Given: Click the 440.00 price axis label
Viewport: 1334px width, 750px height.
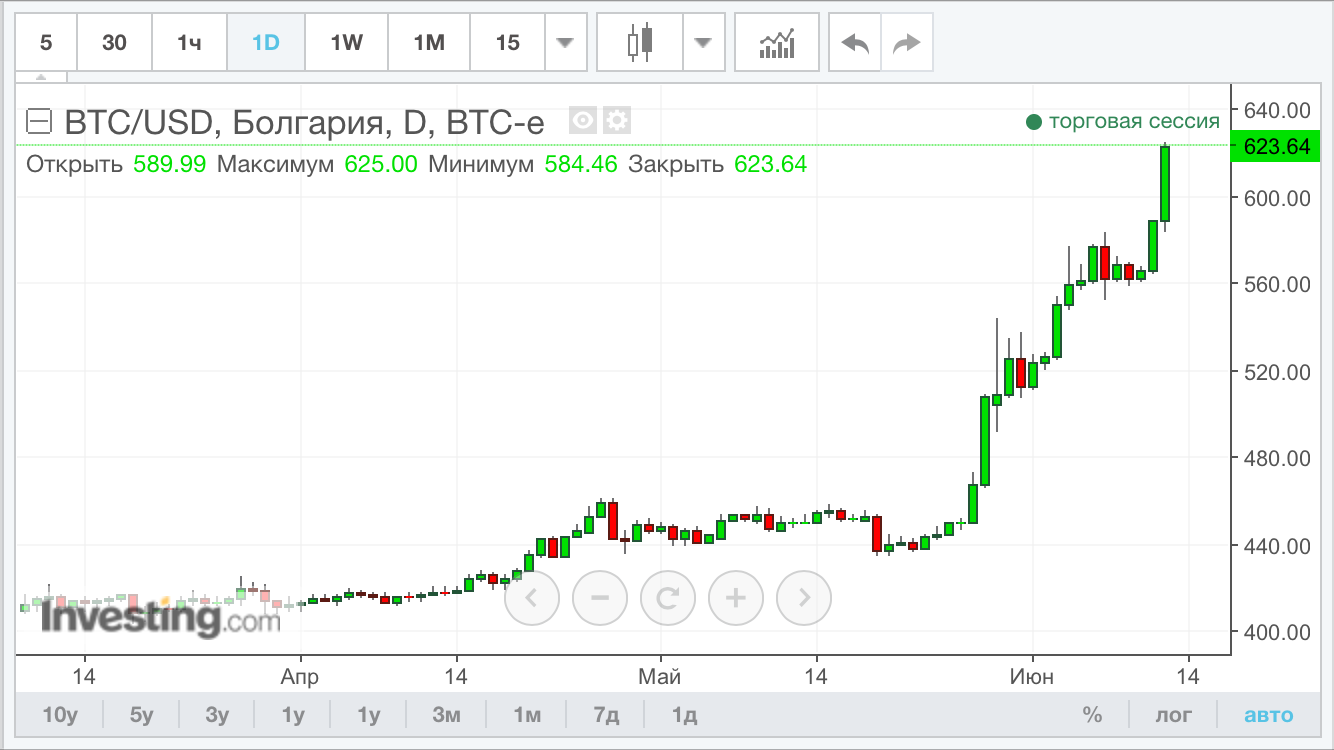Looking at the screenshot, I should pyautogui.click(x=1276, y=545).
